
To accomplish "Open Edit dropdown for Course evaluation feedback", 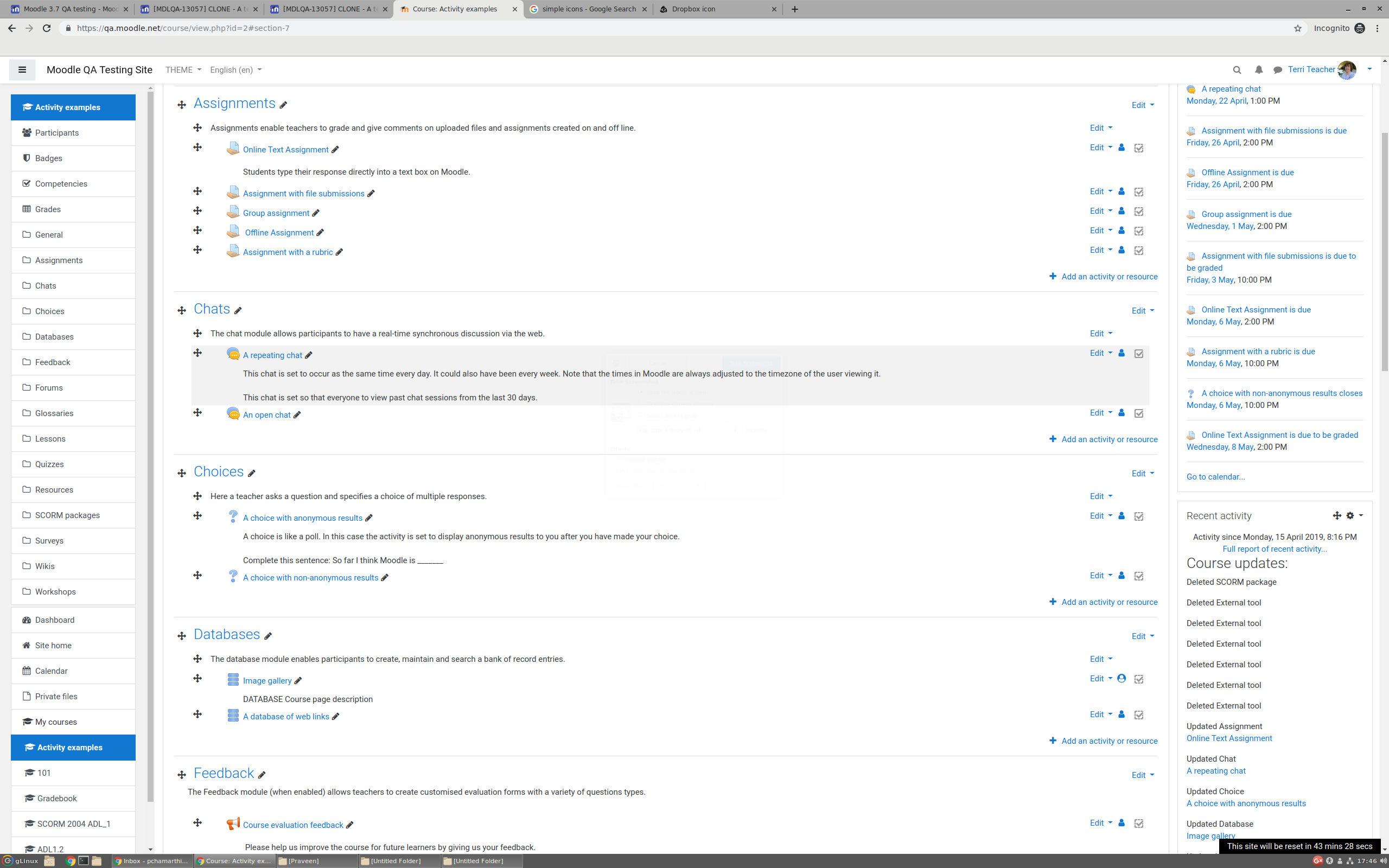I will point(1101,822).
